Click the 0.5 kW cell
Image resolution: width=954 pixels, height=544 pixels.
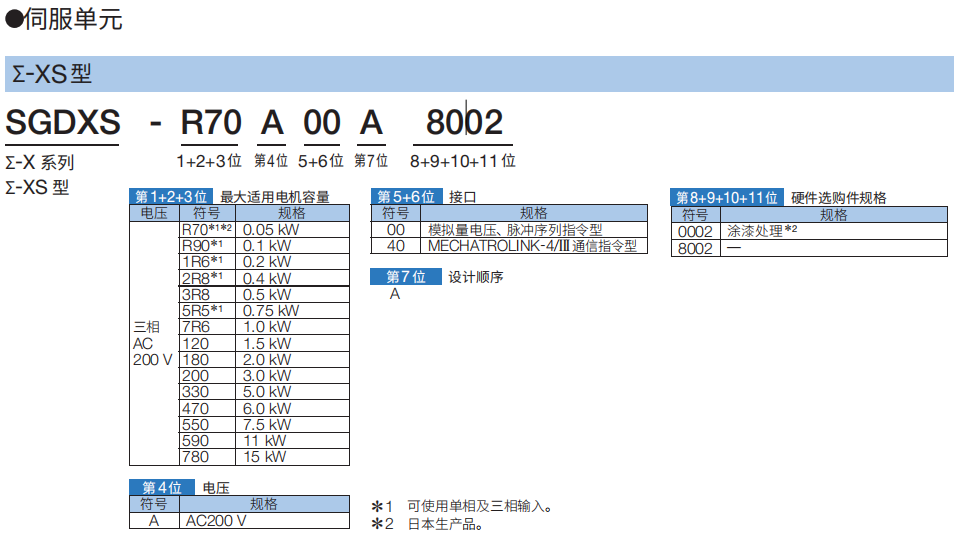(293, 295)
